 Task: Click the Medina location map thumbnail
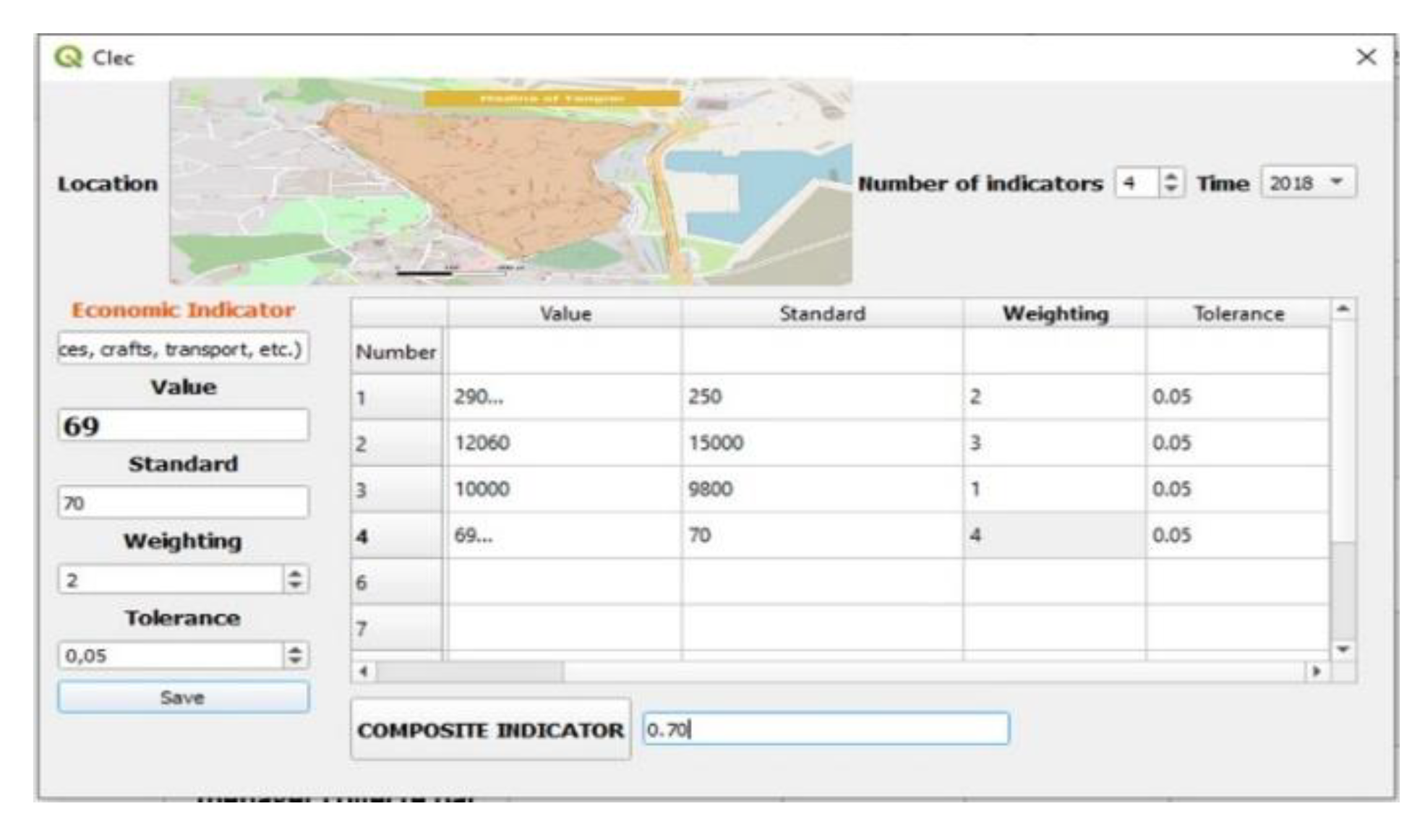510,182
